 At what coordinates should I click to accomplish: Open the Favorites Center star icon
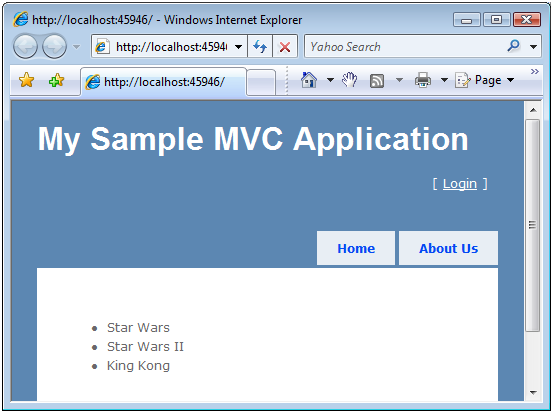[x=26, y=80]
